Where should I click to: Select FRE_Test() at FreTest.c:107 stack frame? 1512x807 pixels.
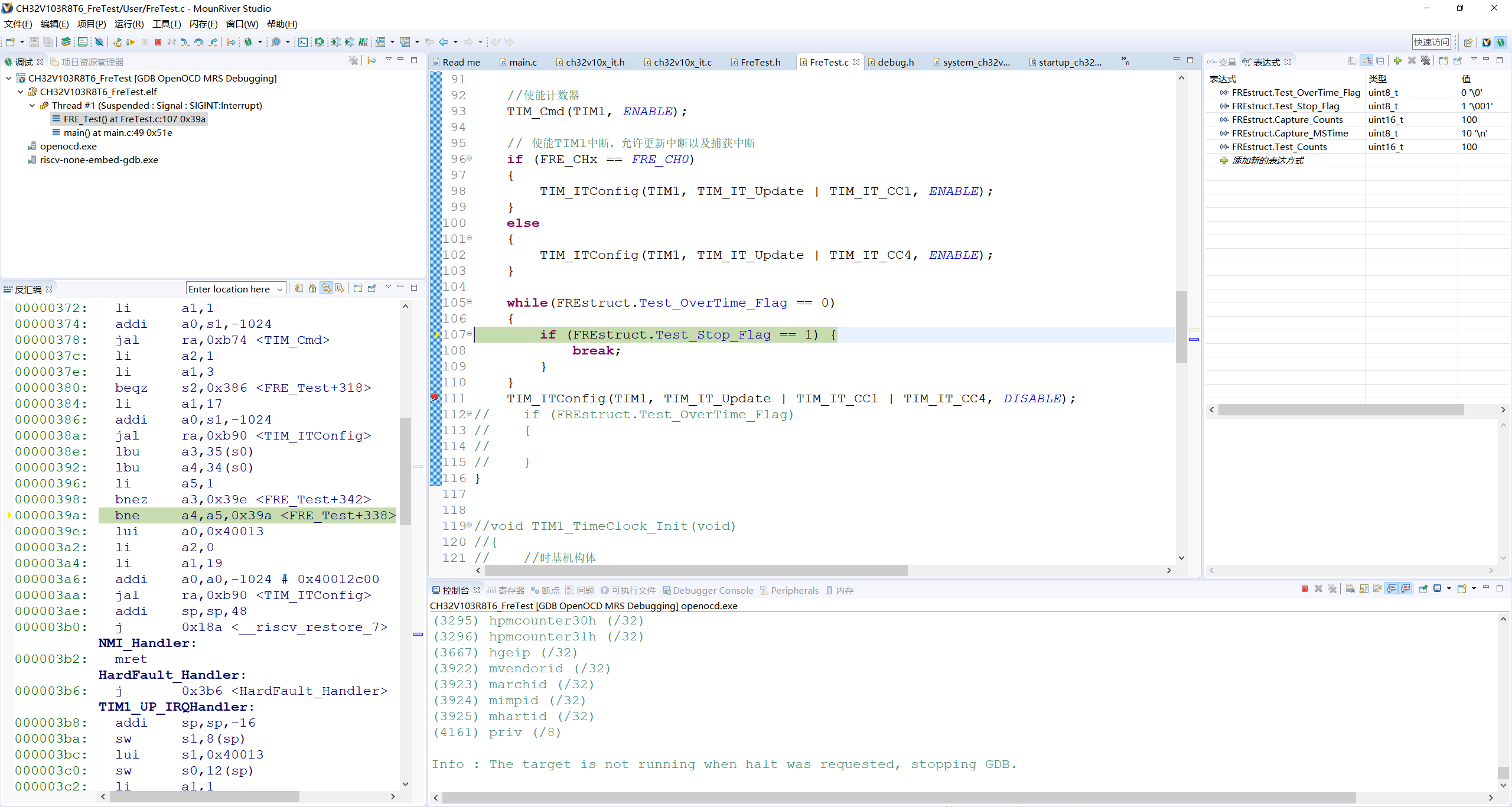click(135, 119)
